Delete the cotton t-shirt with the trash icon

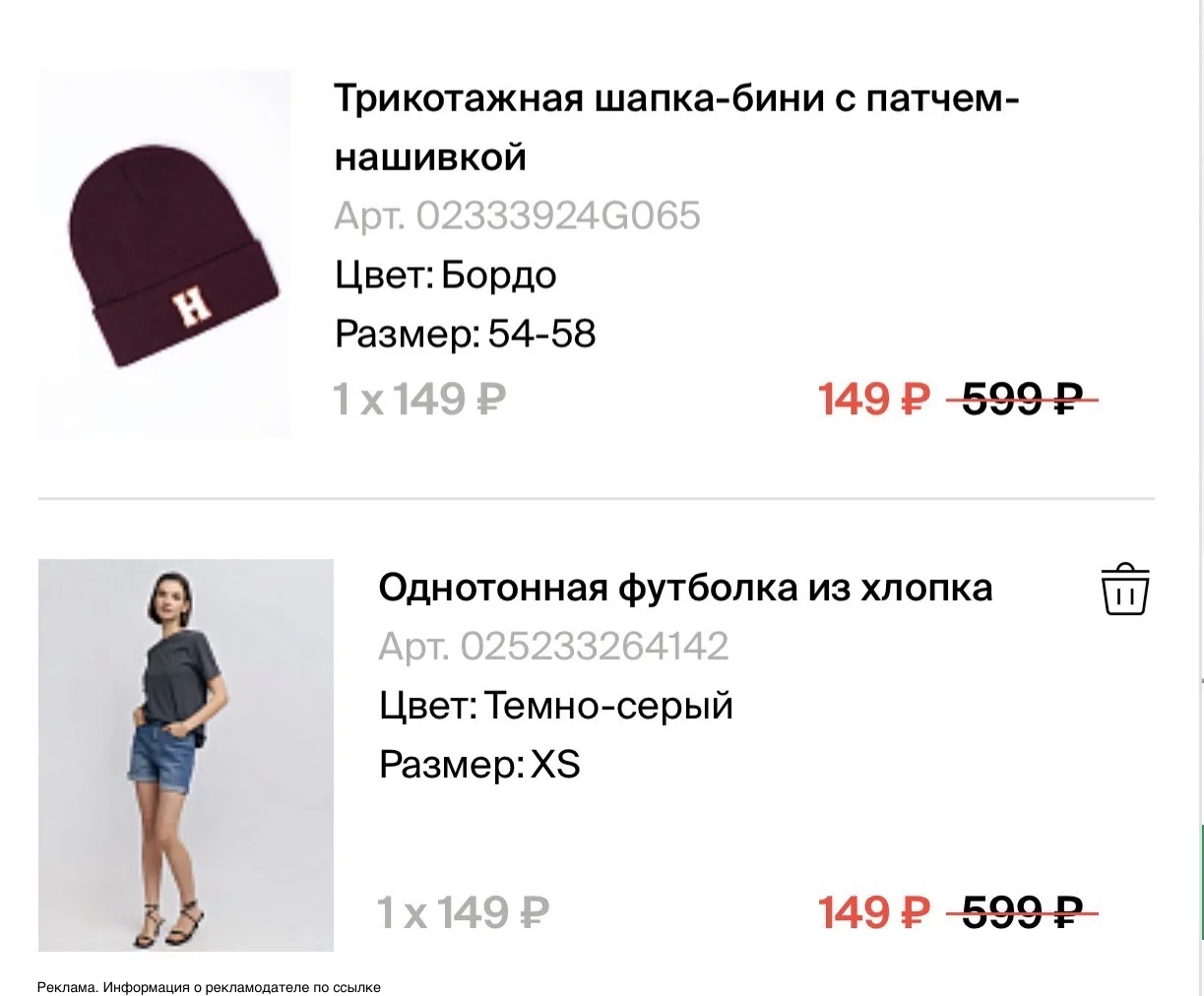(1124, 589)
